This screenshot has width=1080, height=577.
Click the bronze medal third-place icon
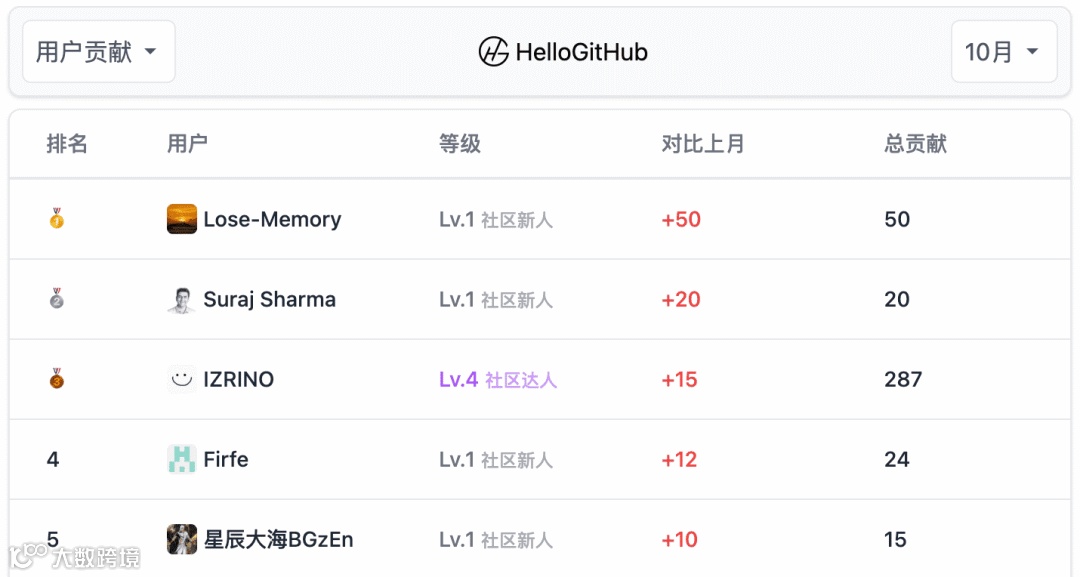click(x=57, y=378)
